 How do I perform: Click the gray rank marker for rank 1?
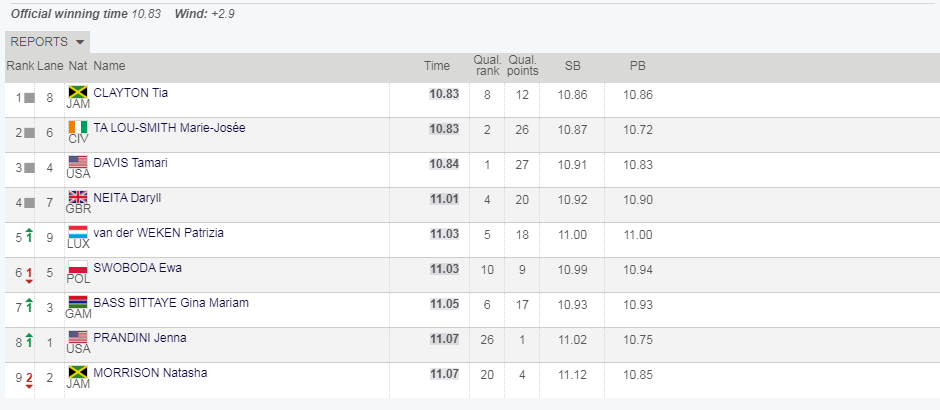(x=30, y=98)
